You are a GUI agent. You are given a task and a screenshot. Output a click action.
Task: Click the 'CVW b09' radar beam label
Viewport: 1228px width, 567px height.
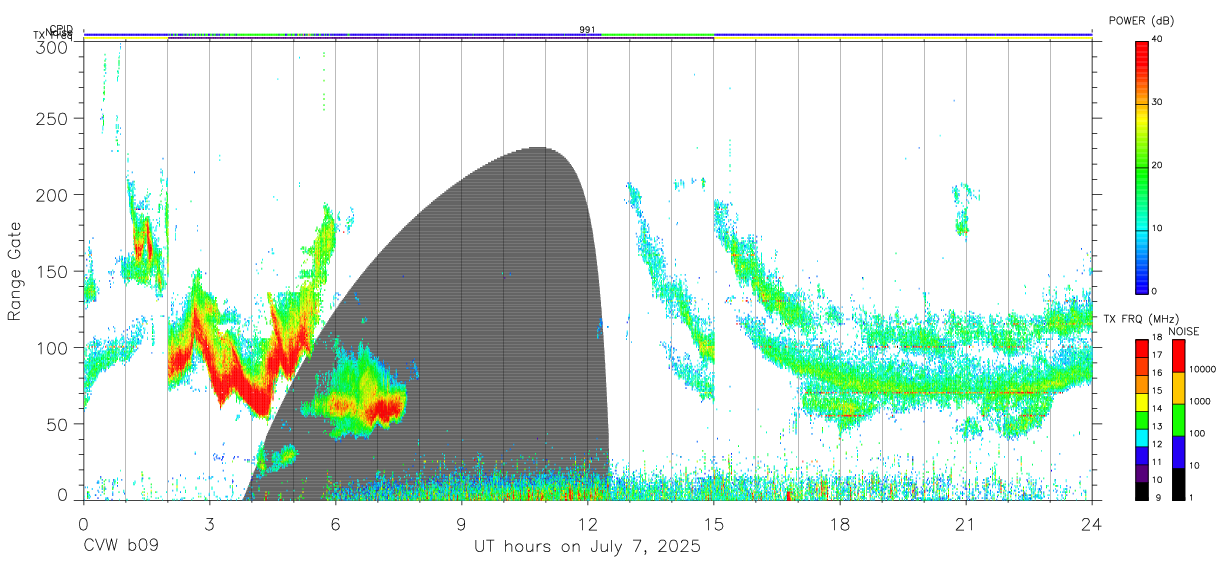pyautogui.click(x=121, y=547)
